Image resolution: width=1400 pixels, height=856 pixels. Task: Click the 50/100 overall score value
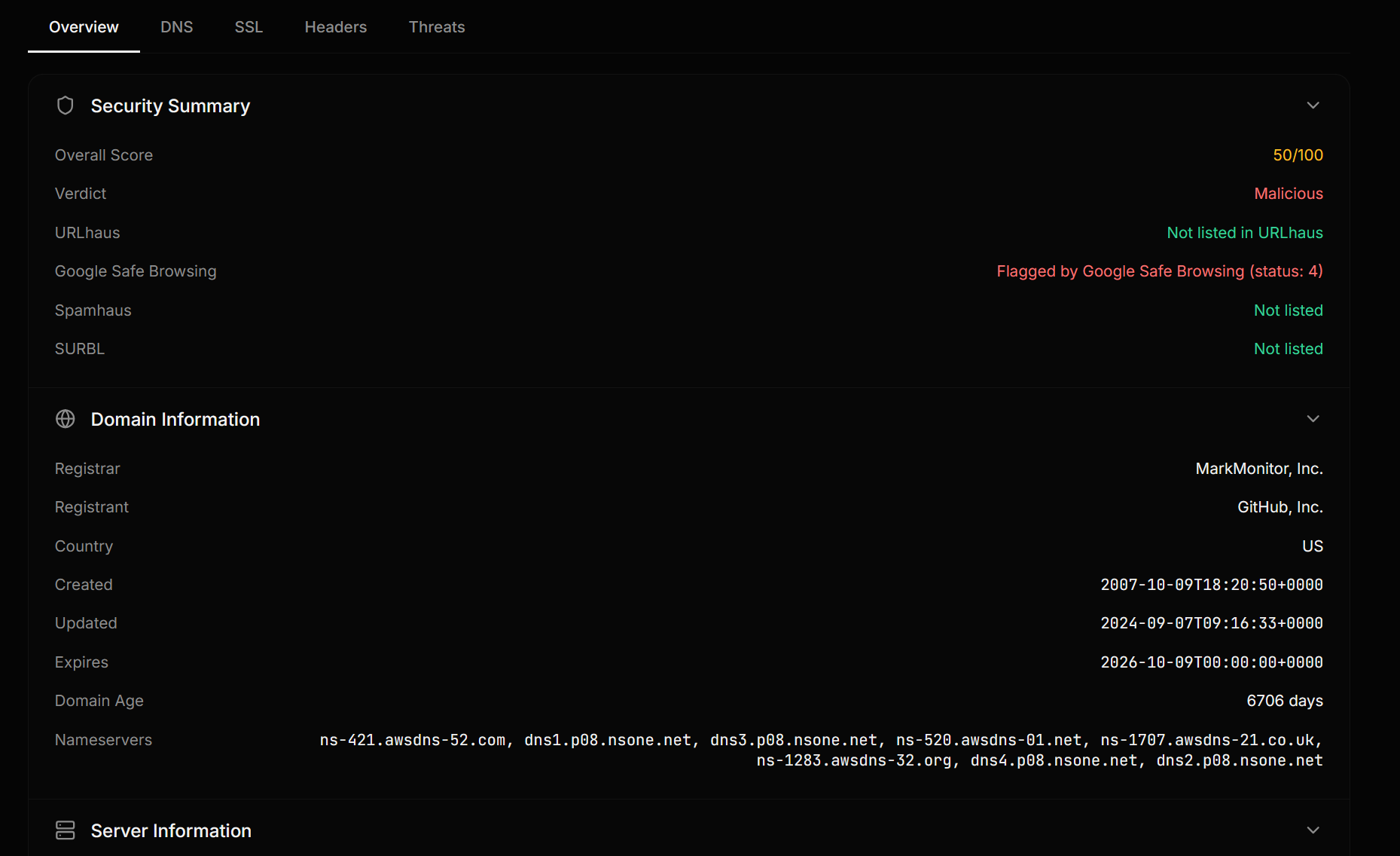1298,155
